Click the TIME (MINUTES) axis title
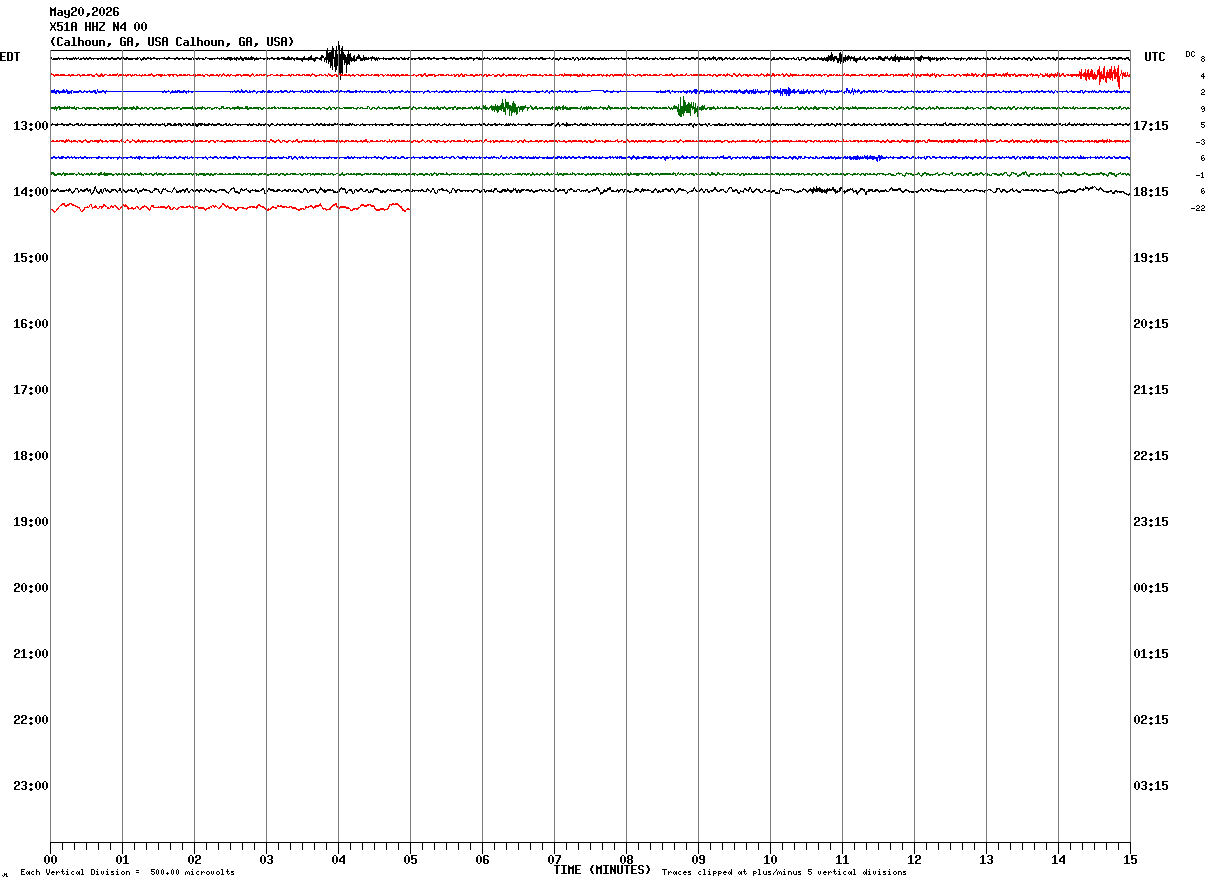The height and width of the screenshot is (886, 1210). click(x=602, y=870)
